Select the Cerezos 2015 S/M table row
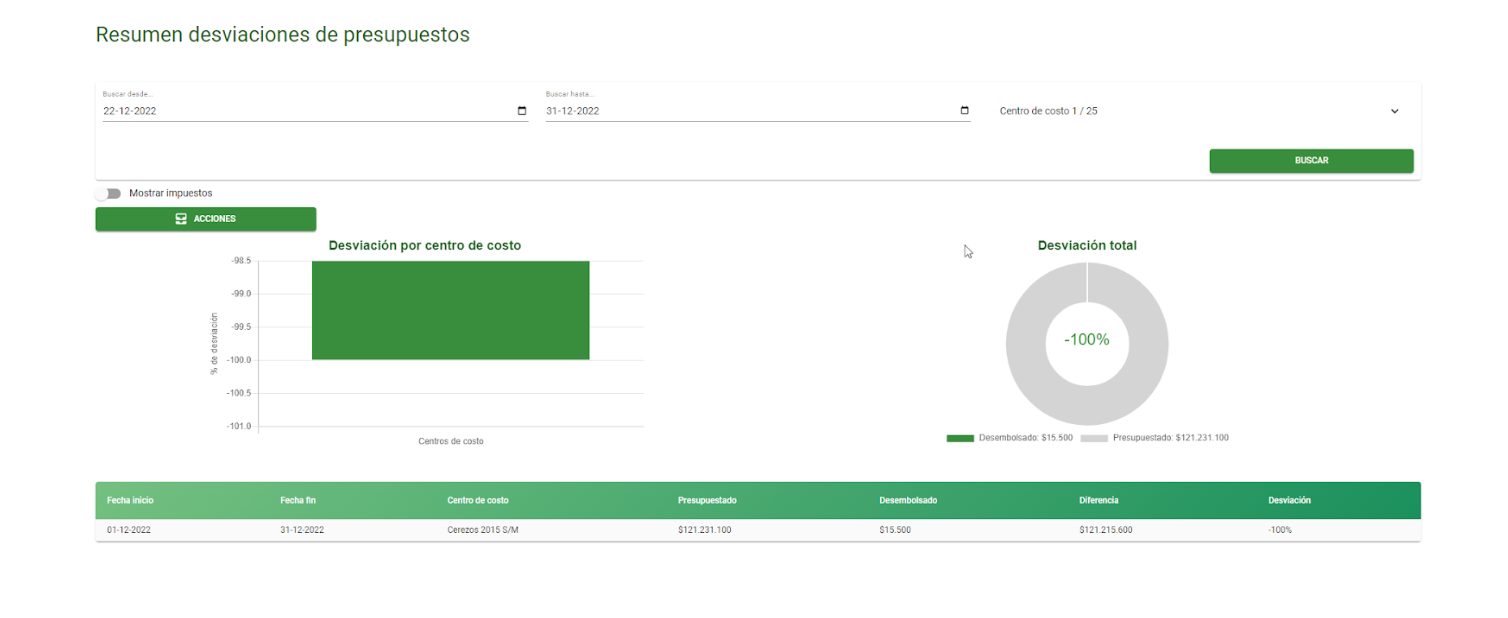 click(758, 530)
